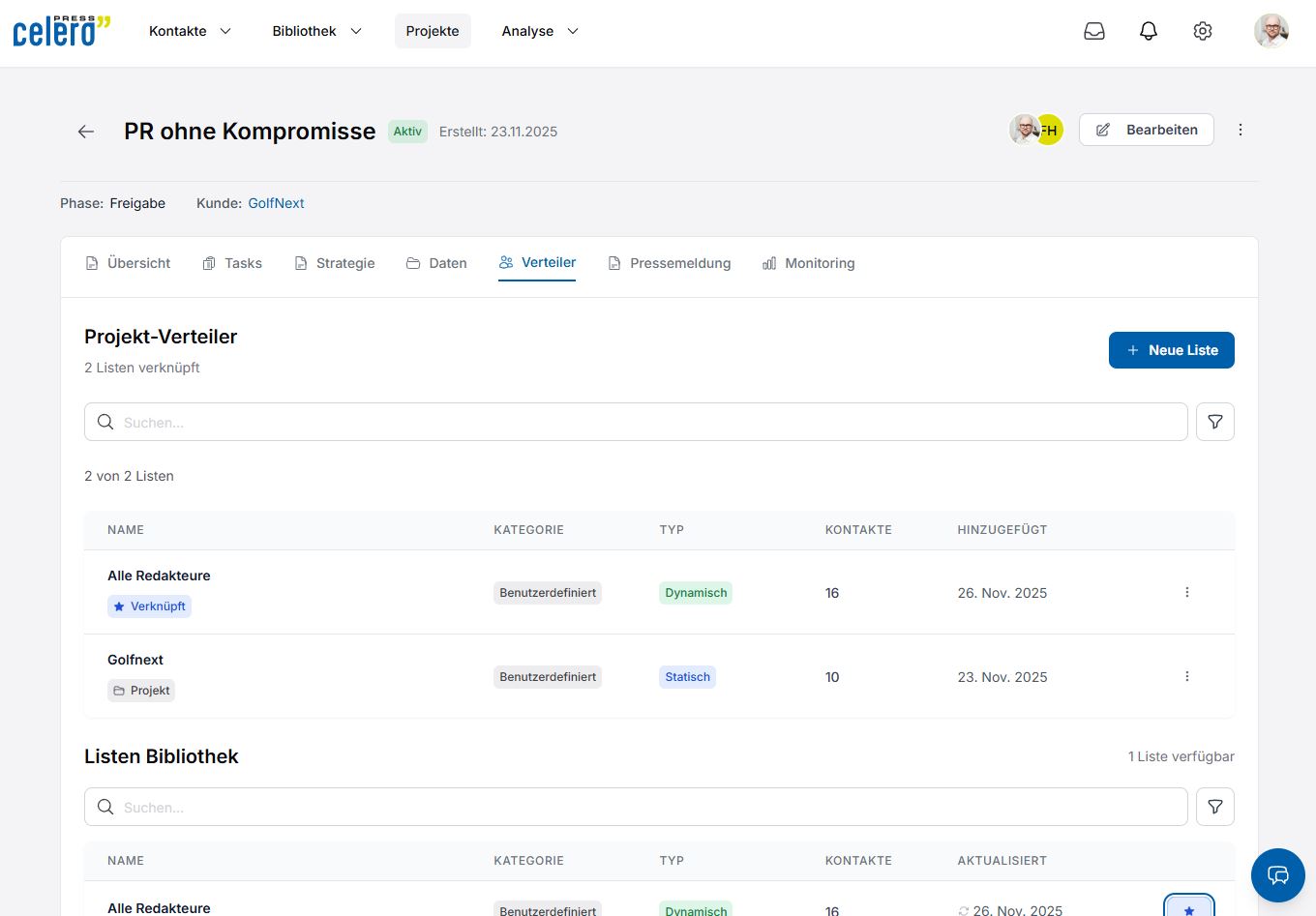Go back using the arrow icon

(x=86, y=132)
